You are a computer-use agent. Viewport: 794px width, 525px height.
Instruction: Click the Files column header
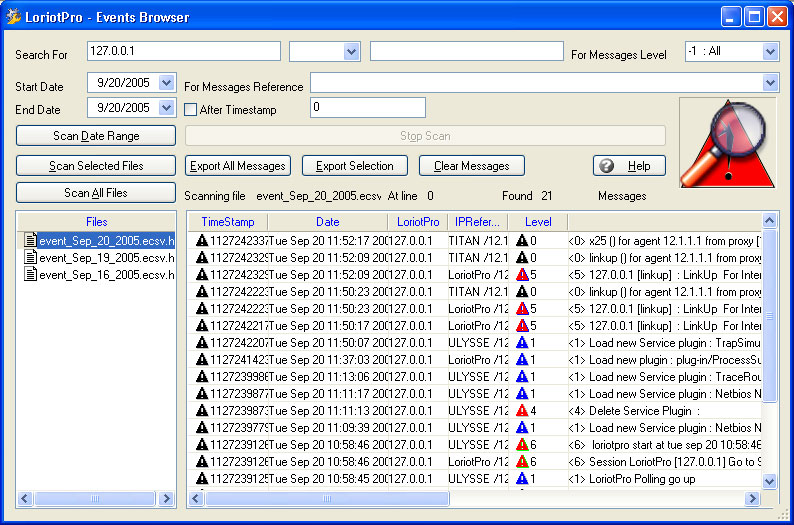coord(96,222)
